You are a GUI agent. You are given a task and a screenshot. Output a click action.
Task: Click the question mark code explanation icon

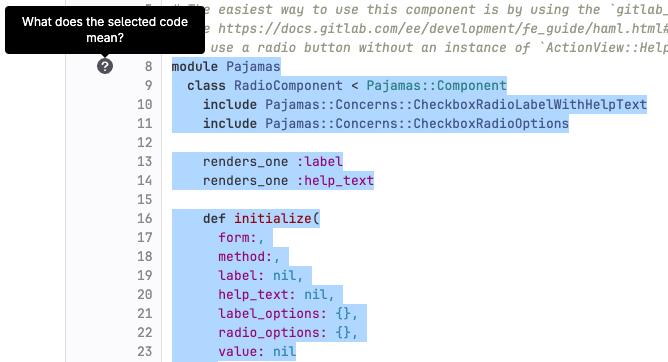click(x=105, y=66)
